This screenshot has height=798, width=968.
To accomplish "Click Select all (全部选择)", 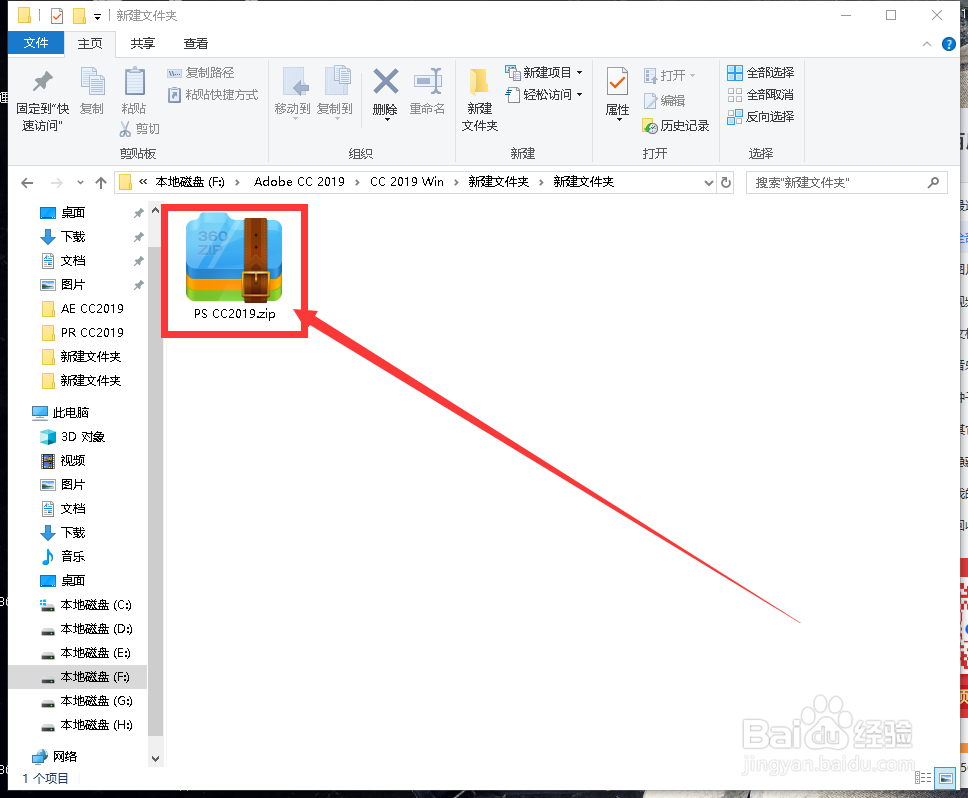I will [760, 73].
